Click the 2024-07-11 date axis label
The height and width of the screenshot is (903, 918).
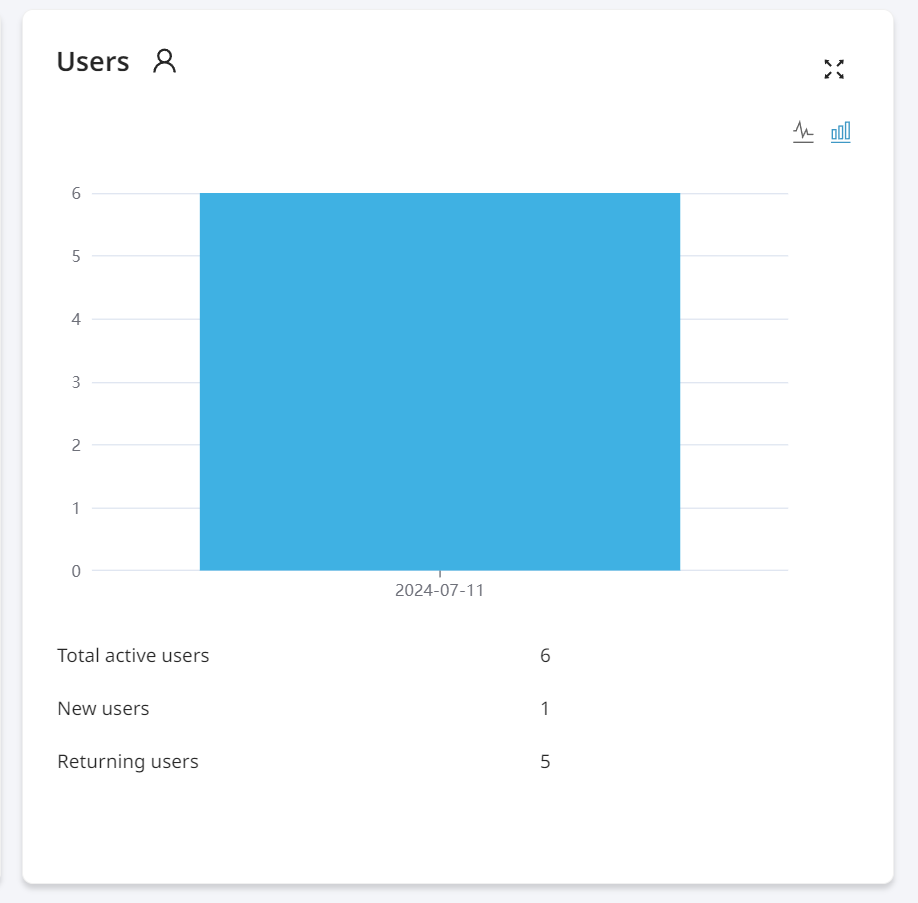point(439,590)
